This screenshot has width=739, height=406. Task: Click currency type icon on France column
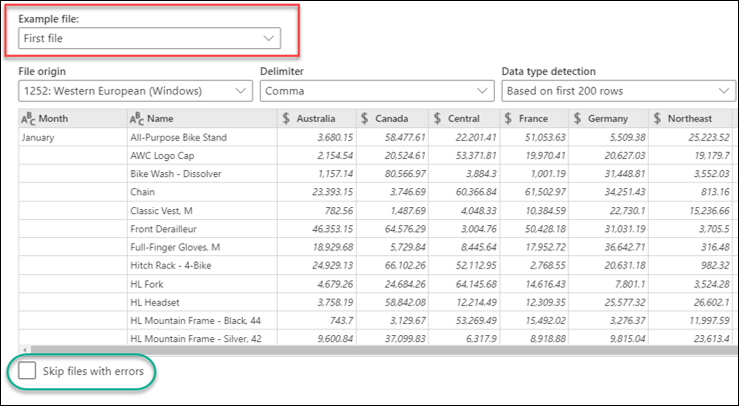[x=508, y=118]
